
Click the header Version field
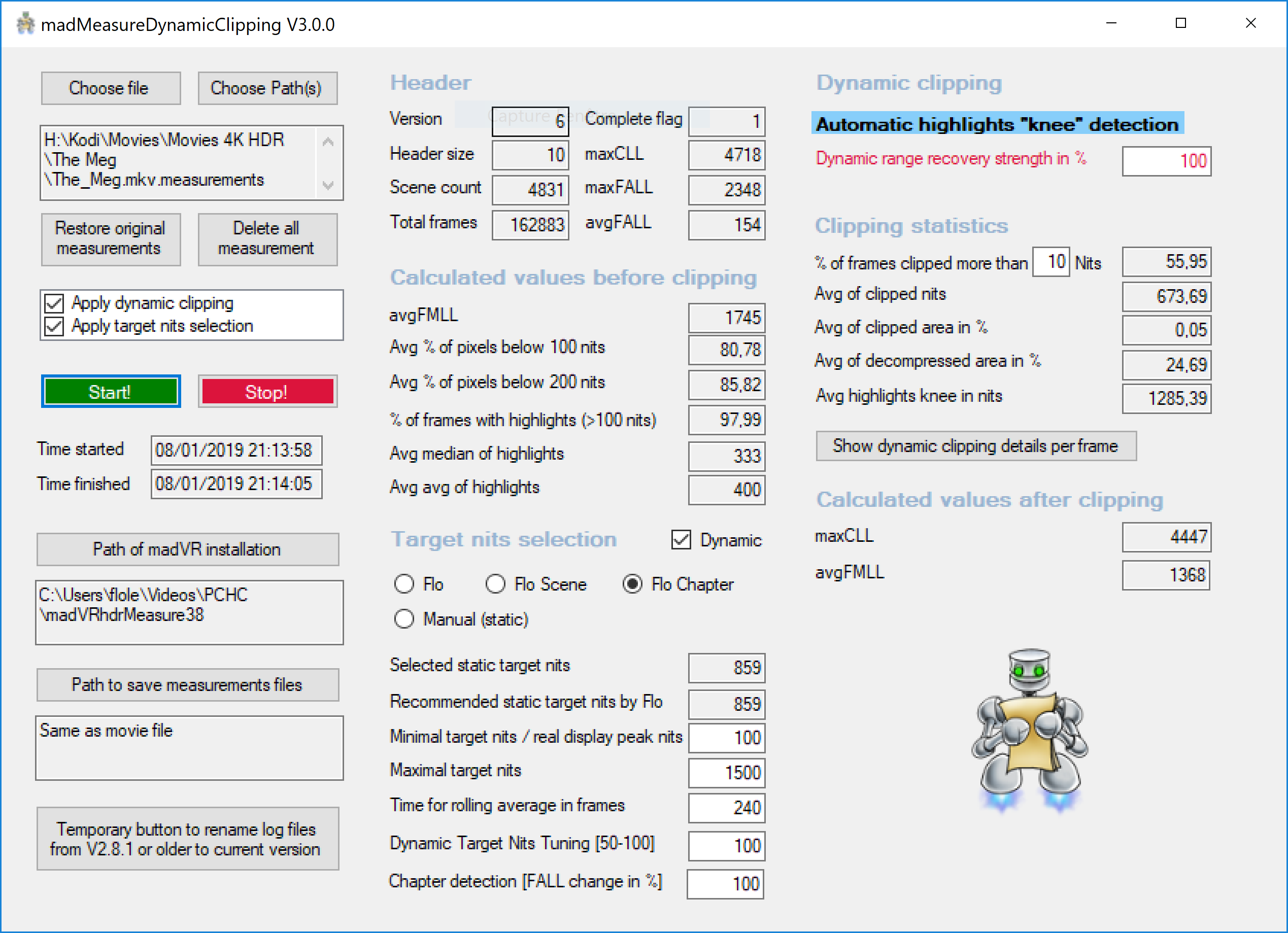[530, 121]
